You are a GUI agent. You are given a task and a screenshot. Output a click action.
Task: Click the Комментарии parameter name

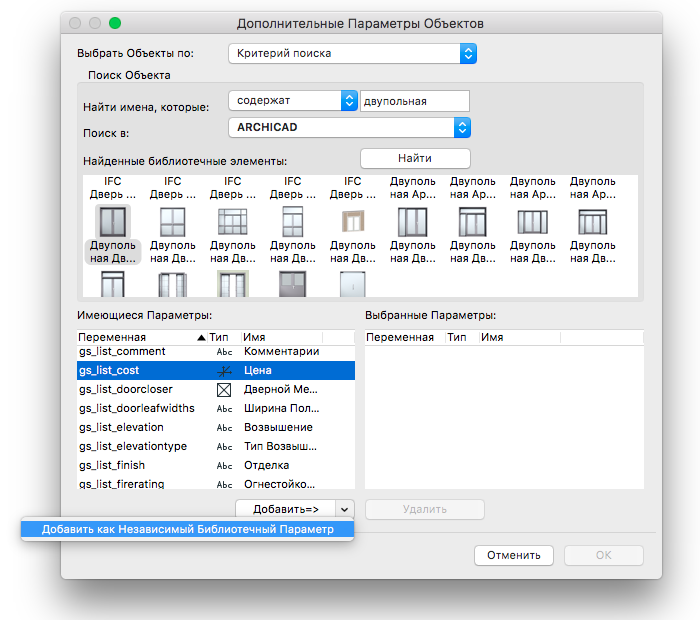click(282, 352)
